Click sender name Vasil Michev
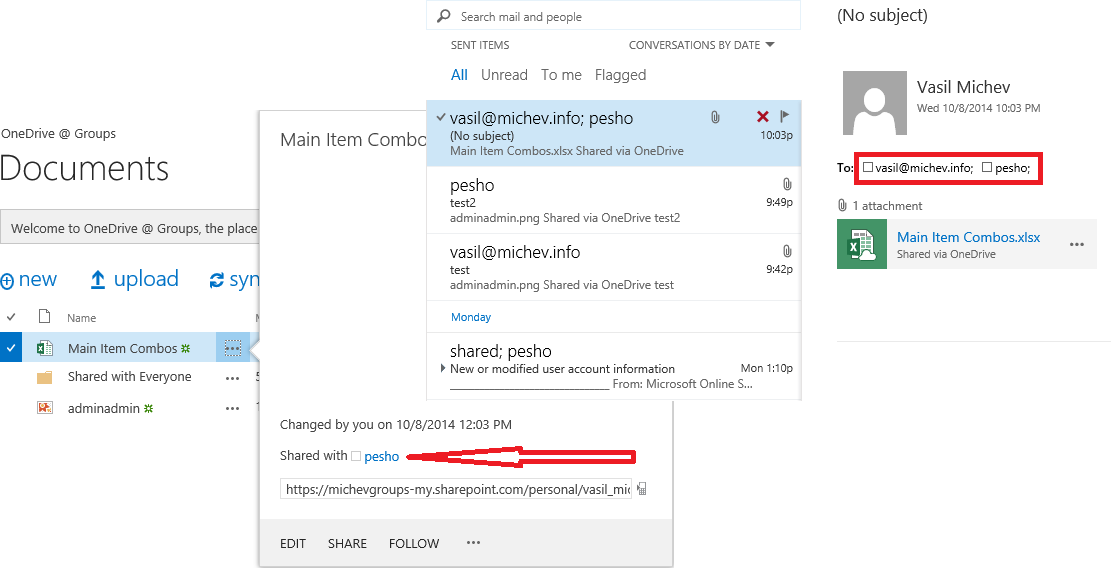The height and width of the screenshot is (568, 1111). coord(964,87)
